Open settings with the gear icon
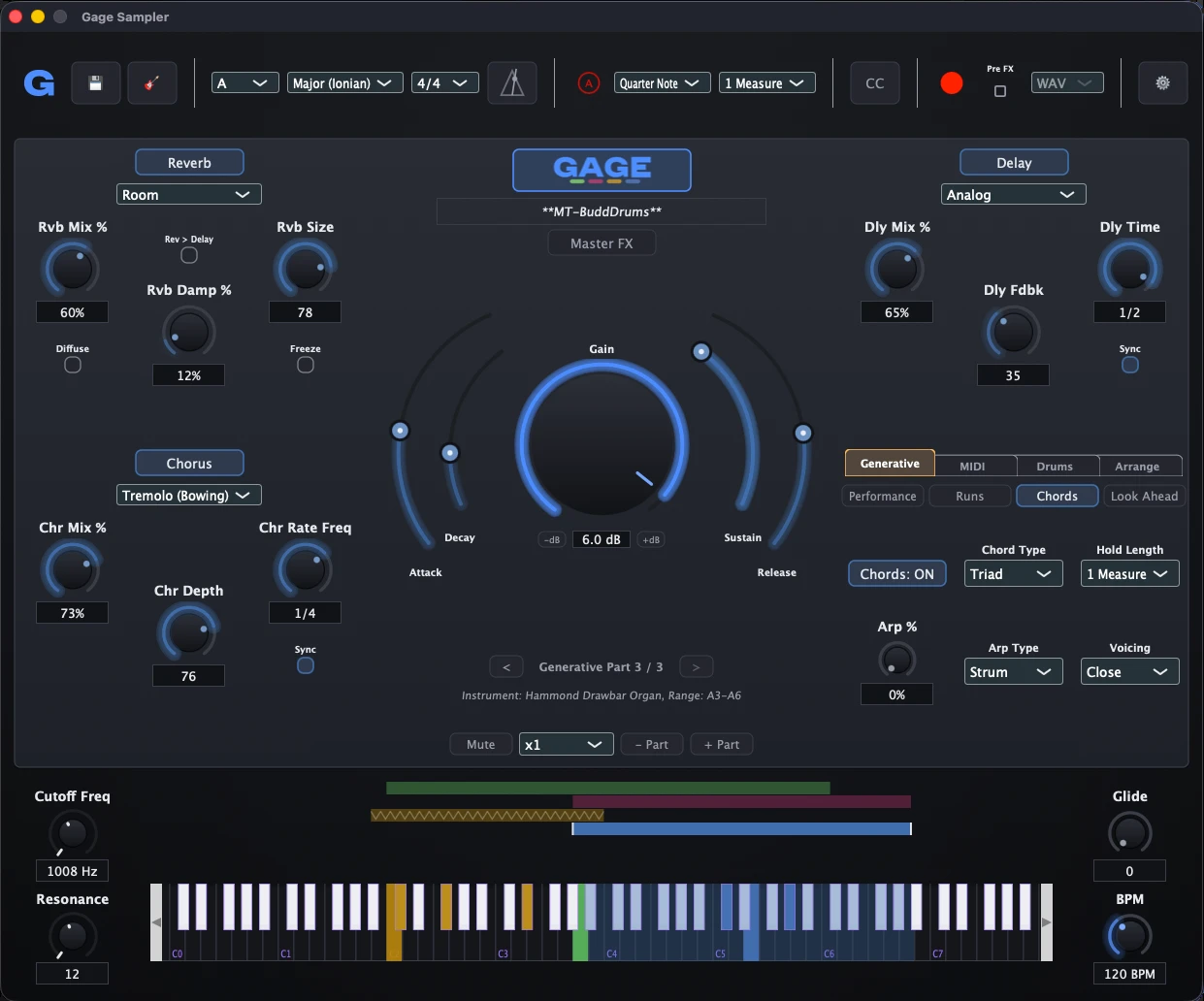The image size is (1204, 1001). 1162,83
